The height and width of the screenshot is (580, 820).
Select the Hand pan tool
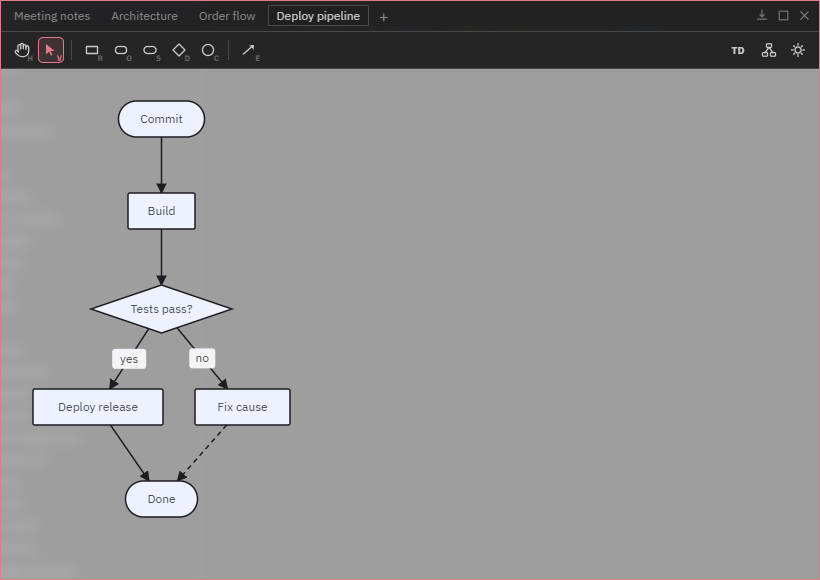click(x=22, y=50)
